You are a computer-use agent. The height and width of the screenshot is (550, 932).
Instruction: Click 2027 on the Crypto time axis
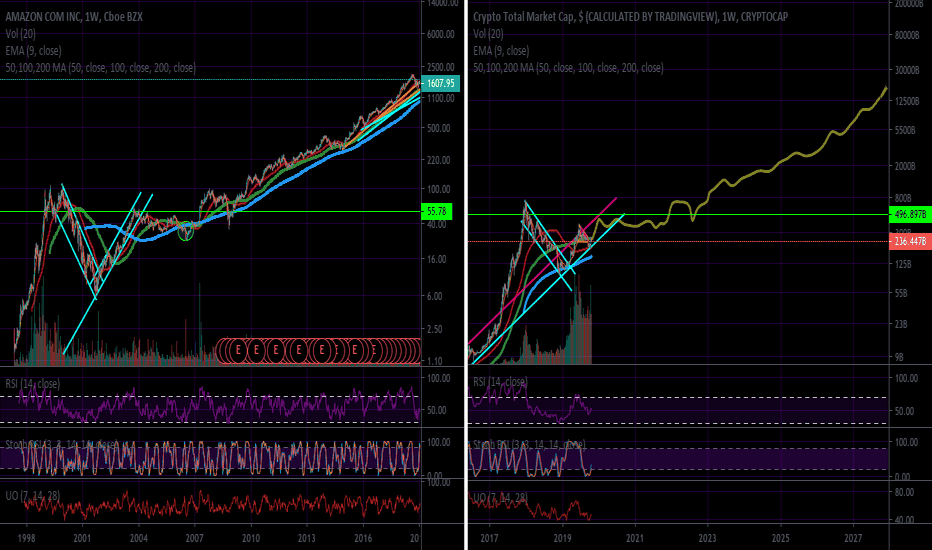[x=853, y=538]
